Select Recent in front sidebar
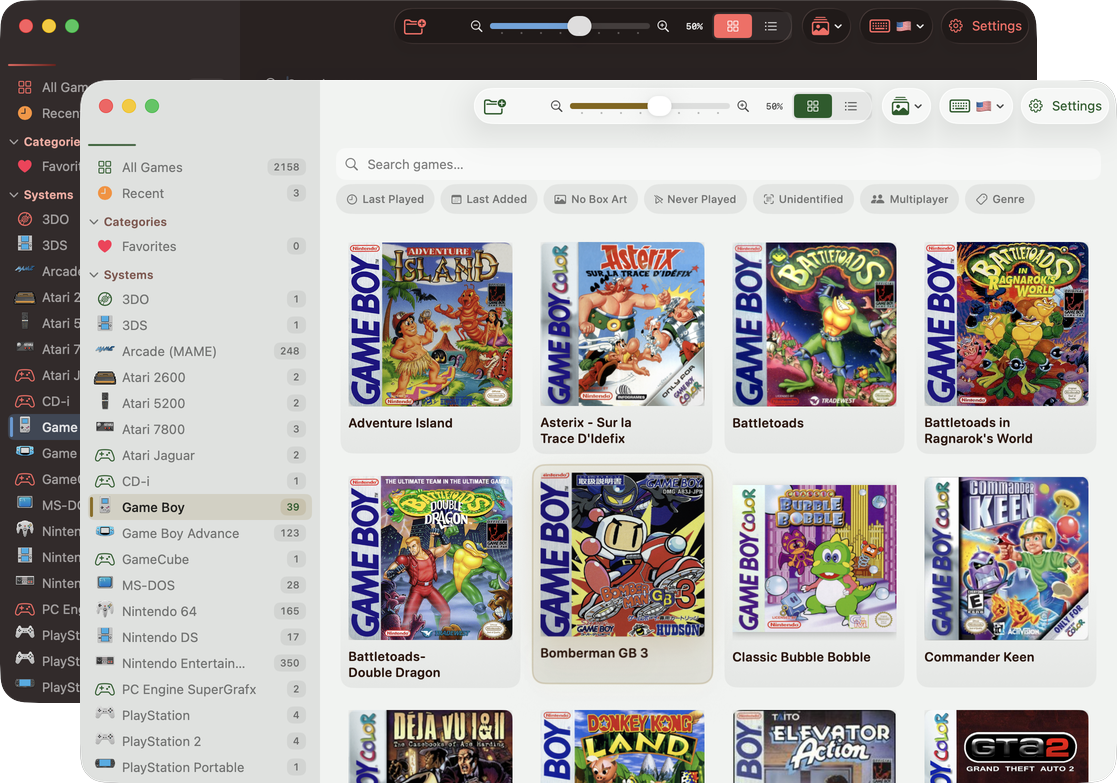Screen dimensions: 1117x783 coord(200,194)
